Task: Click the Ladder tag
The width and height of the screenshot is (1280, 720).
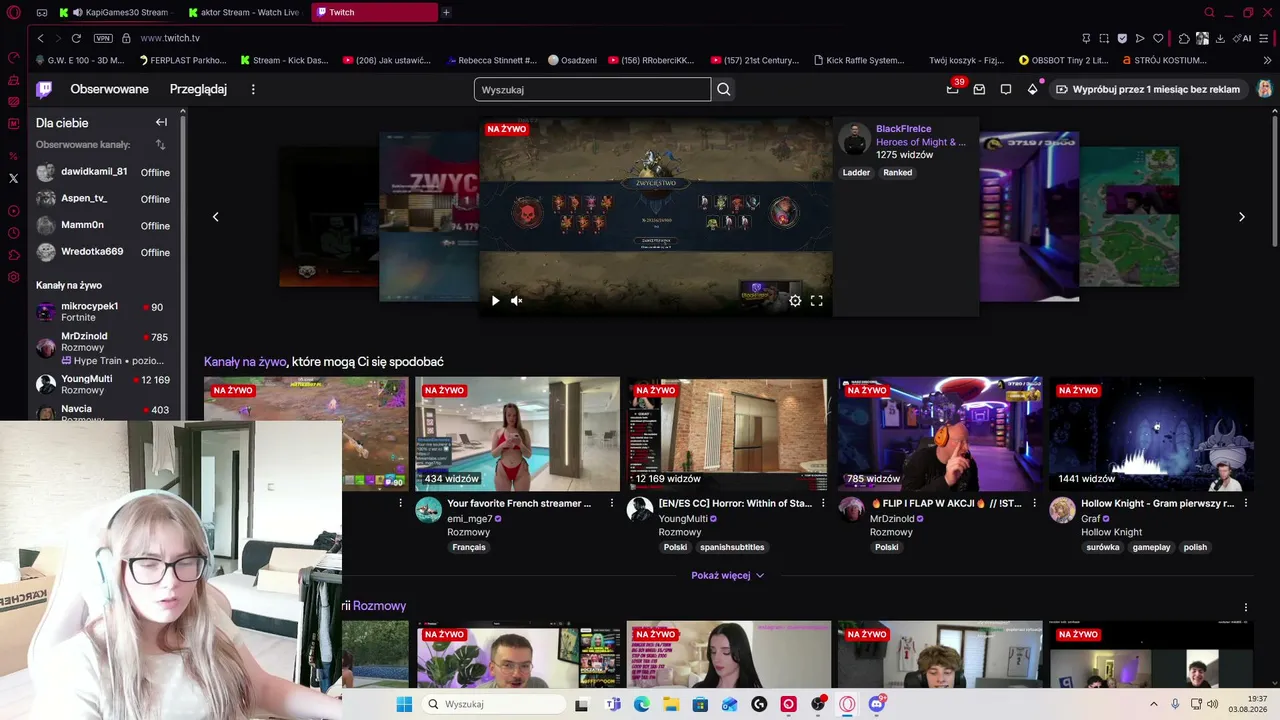Action: [x=856, y=172]
